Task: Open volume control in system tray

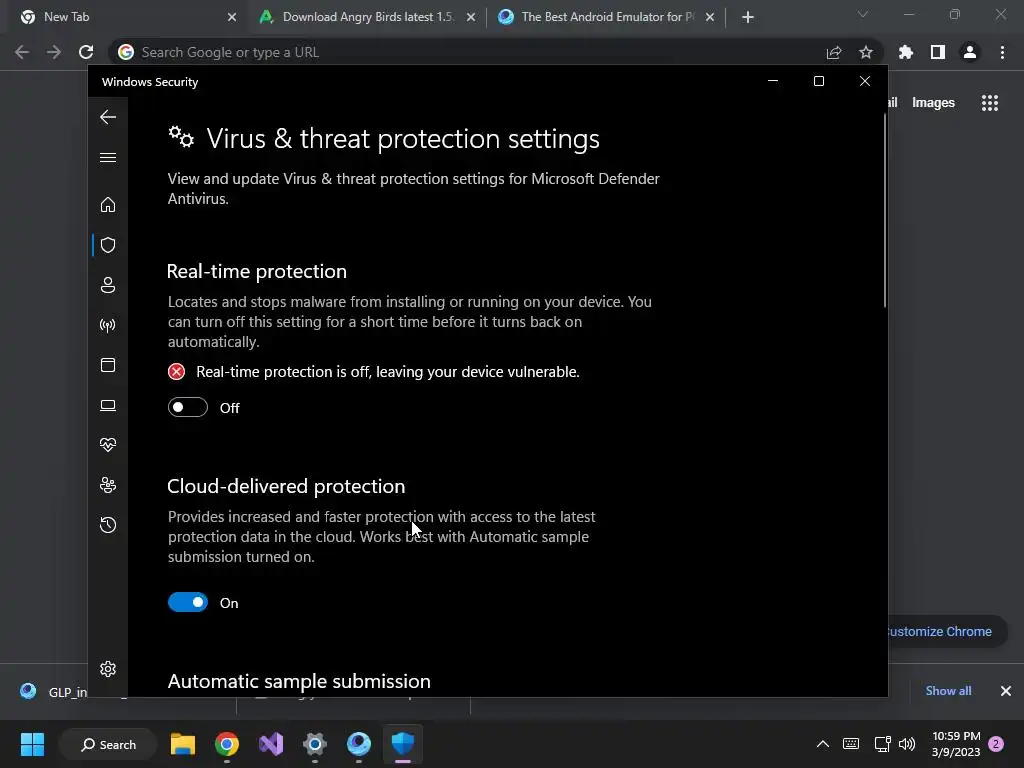Action: point(907,744)
